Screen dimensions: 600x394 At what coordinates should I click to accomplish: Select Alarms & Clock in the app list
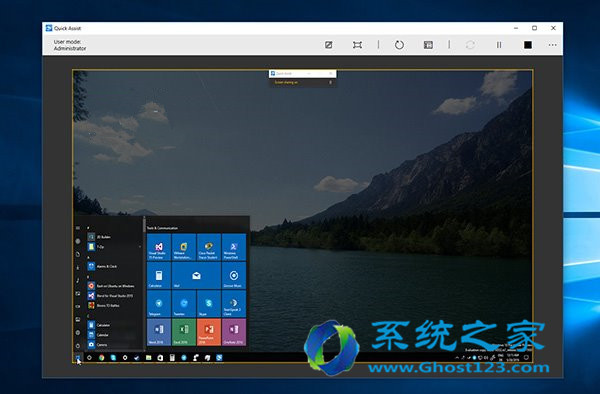(x=103, y=266)
